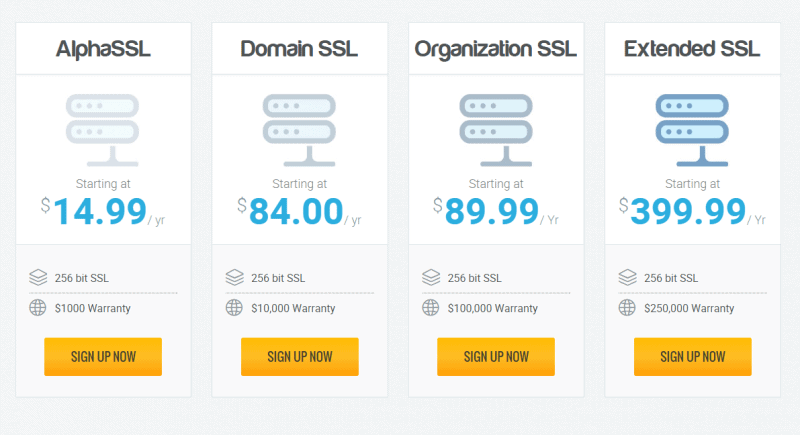Select the AlphaSSL plan heading

point(103,49)
